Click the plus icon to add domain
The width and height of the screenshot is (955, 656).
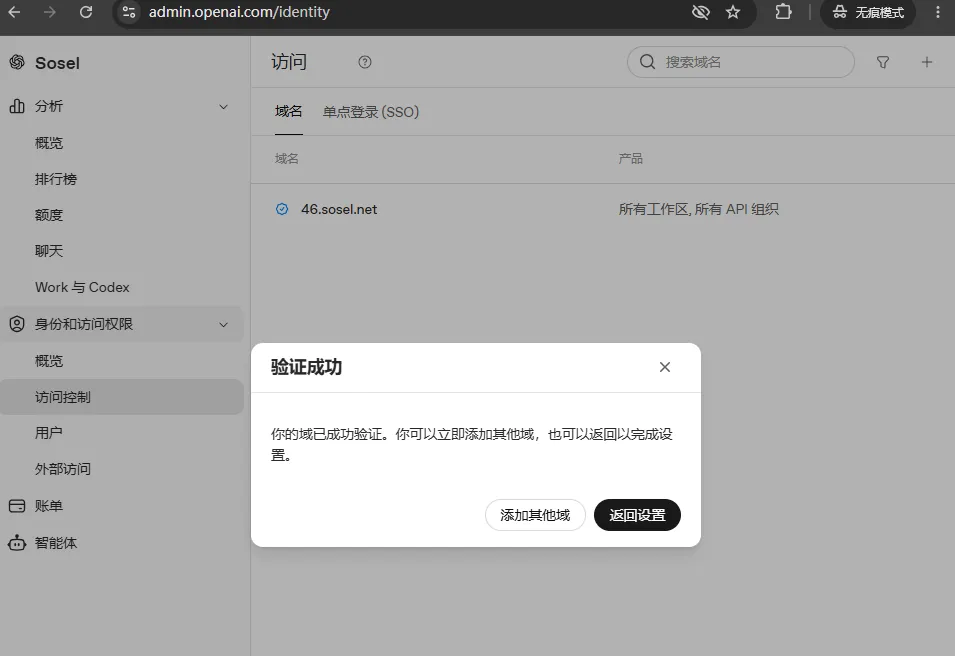pyautogui.click(x=926, y=62)
